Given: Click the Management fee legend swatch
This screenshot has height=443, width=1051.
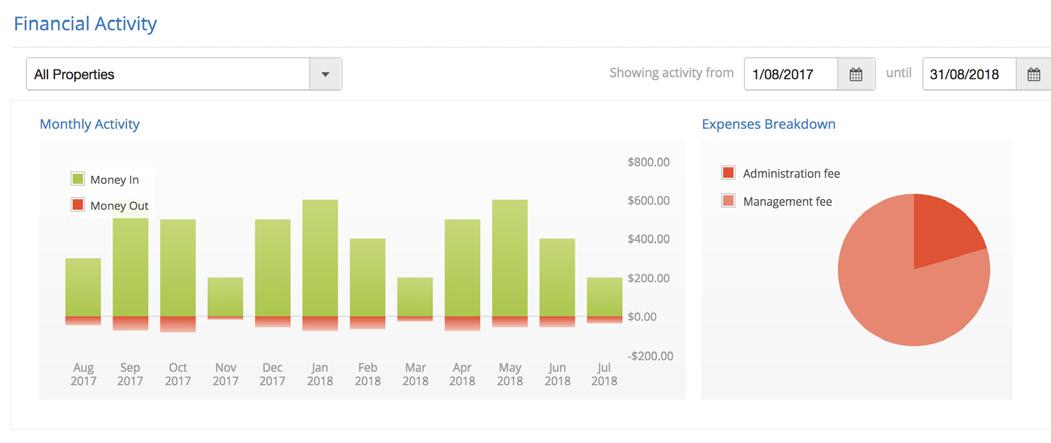Looking at the screenshot, I should coord(728,202).
